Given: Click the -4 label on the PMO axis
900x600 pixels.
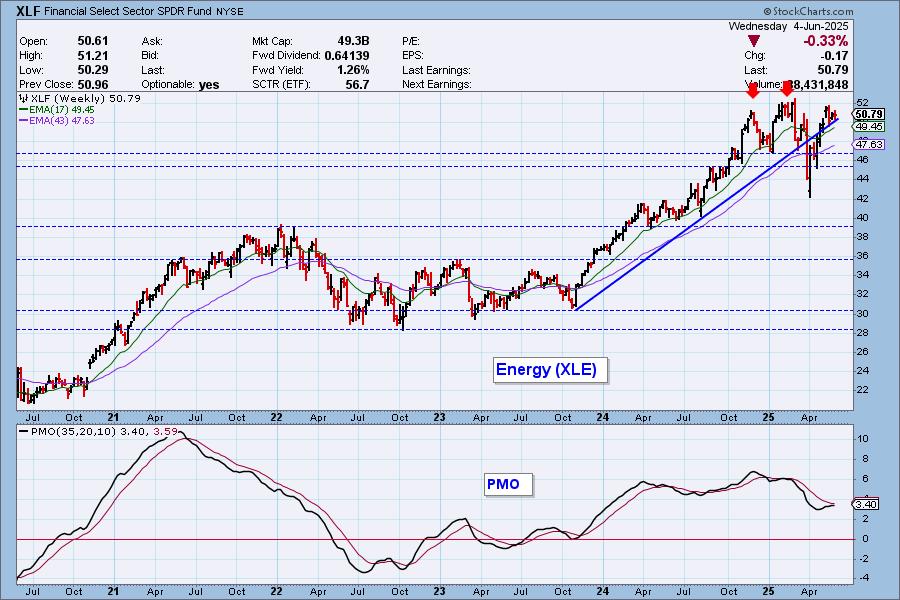Looking at the screenshot, I should 863,578.
